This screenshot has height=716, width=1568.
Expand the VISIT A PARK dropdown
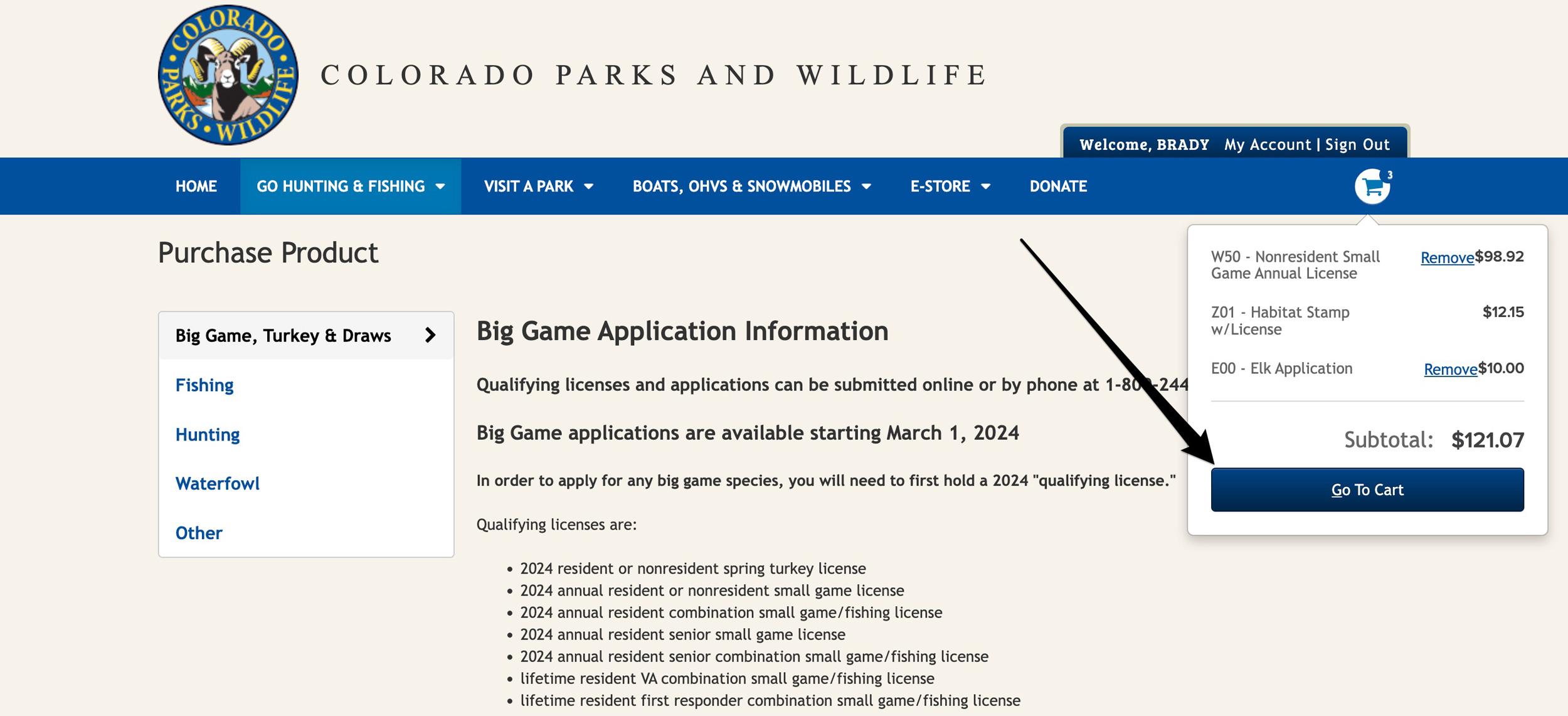(x=538, y=186)
